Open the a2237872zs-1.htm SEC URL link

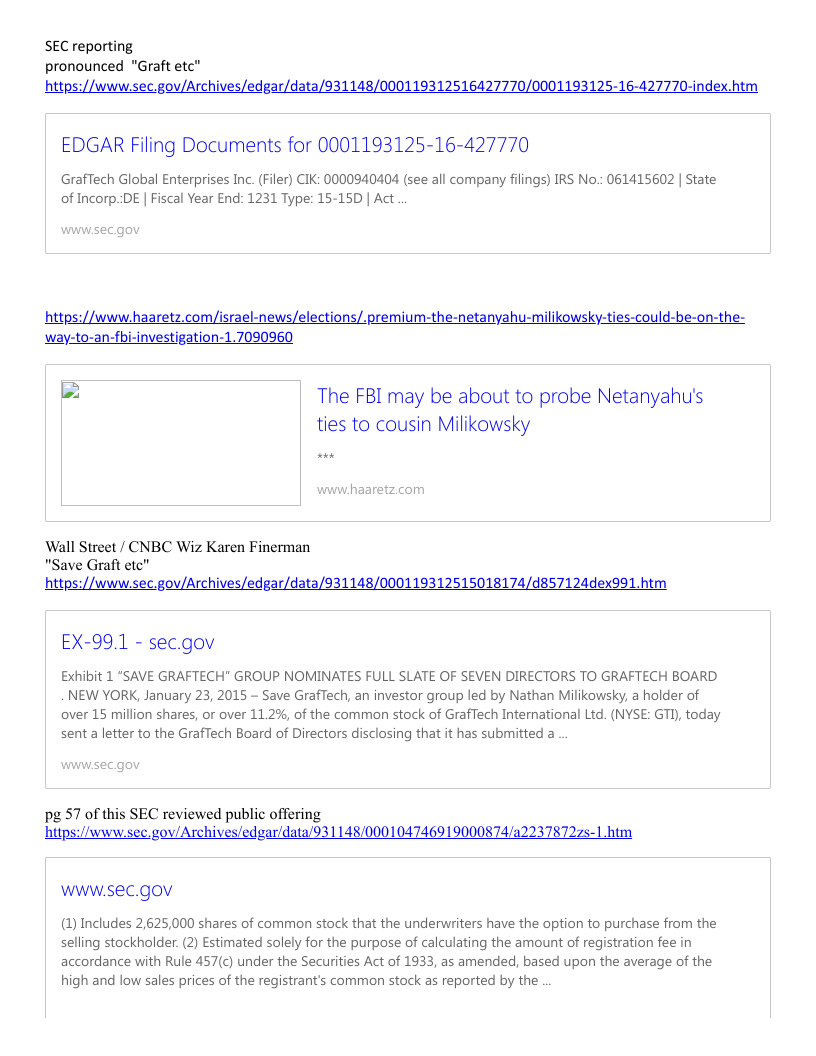(x=339, y=832)
